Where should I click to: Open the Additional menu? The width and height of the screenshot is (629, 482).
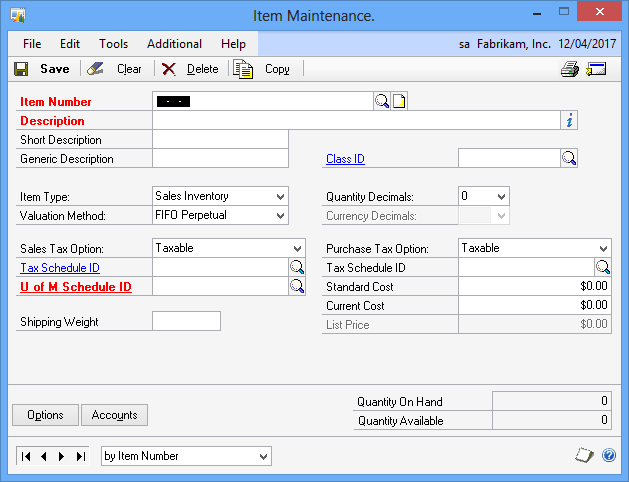pyautogui.click(x=174, y=44)
